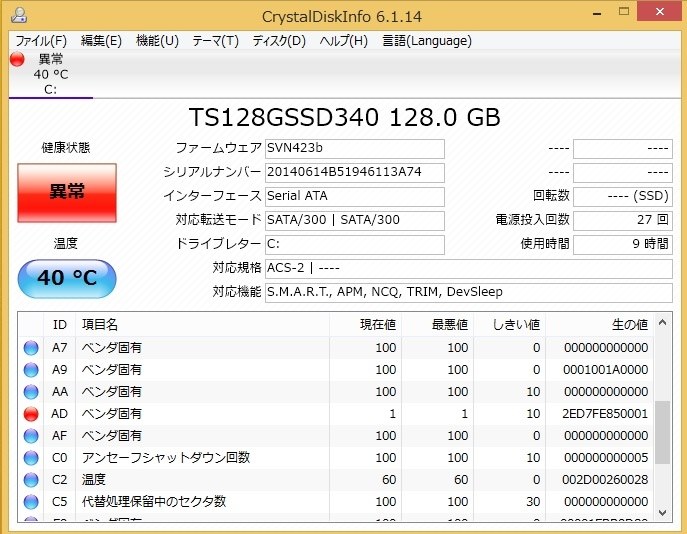Open the ヘルプ(H) menu

click(344, 41)
